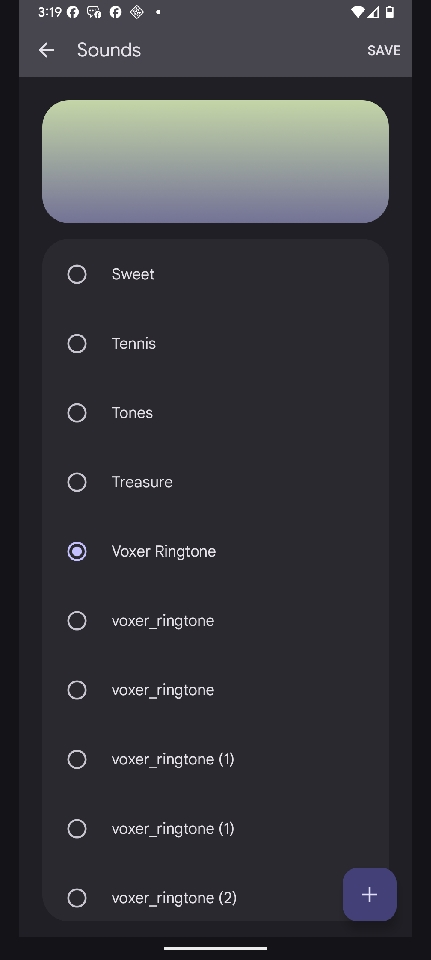Tap the home gesture navigation bar
Image resolution: width=431 pixels, height=960 pixels.
coord(216,948)
